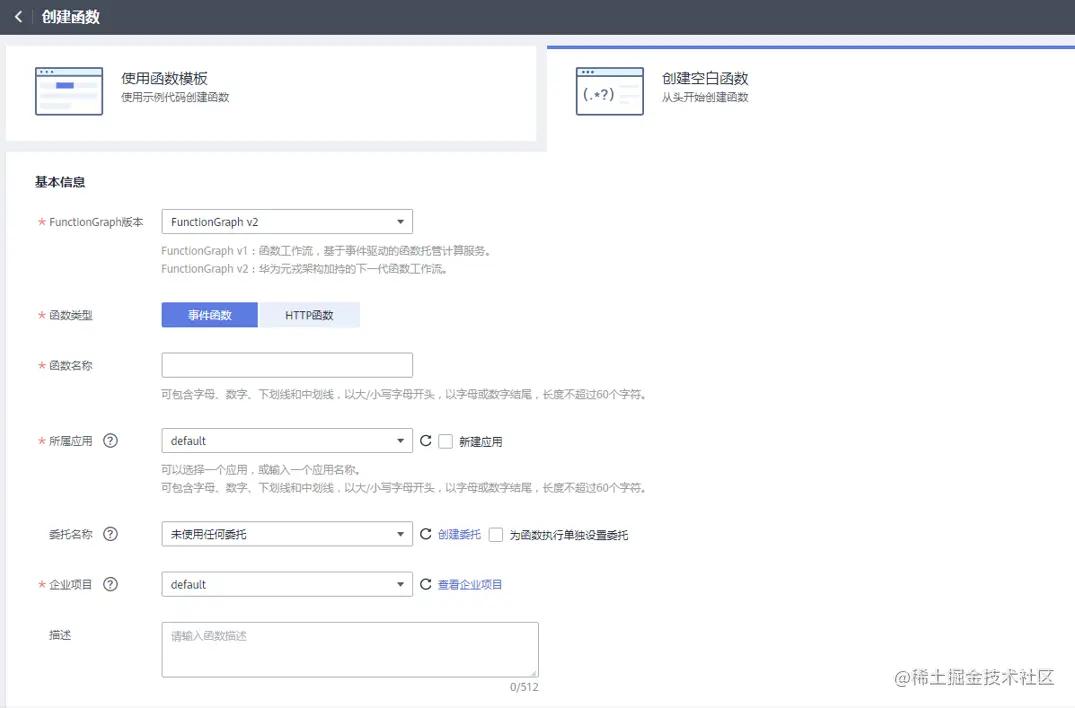
Task: Click the 创建函数 page title
Action: (x=71, y=17)
